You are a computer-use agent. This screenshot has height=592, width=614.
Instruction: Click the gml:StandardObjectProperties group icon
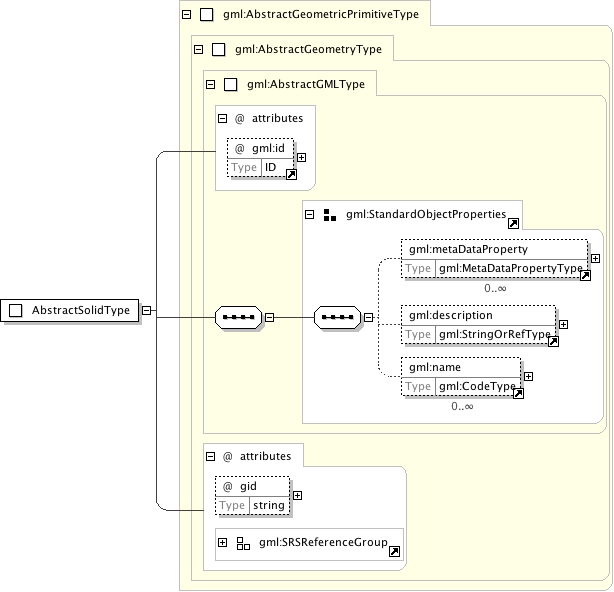(x=330, y=215)
